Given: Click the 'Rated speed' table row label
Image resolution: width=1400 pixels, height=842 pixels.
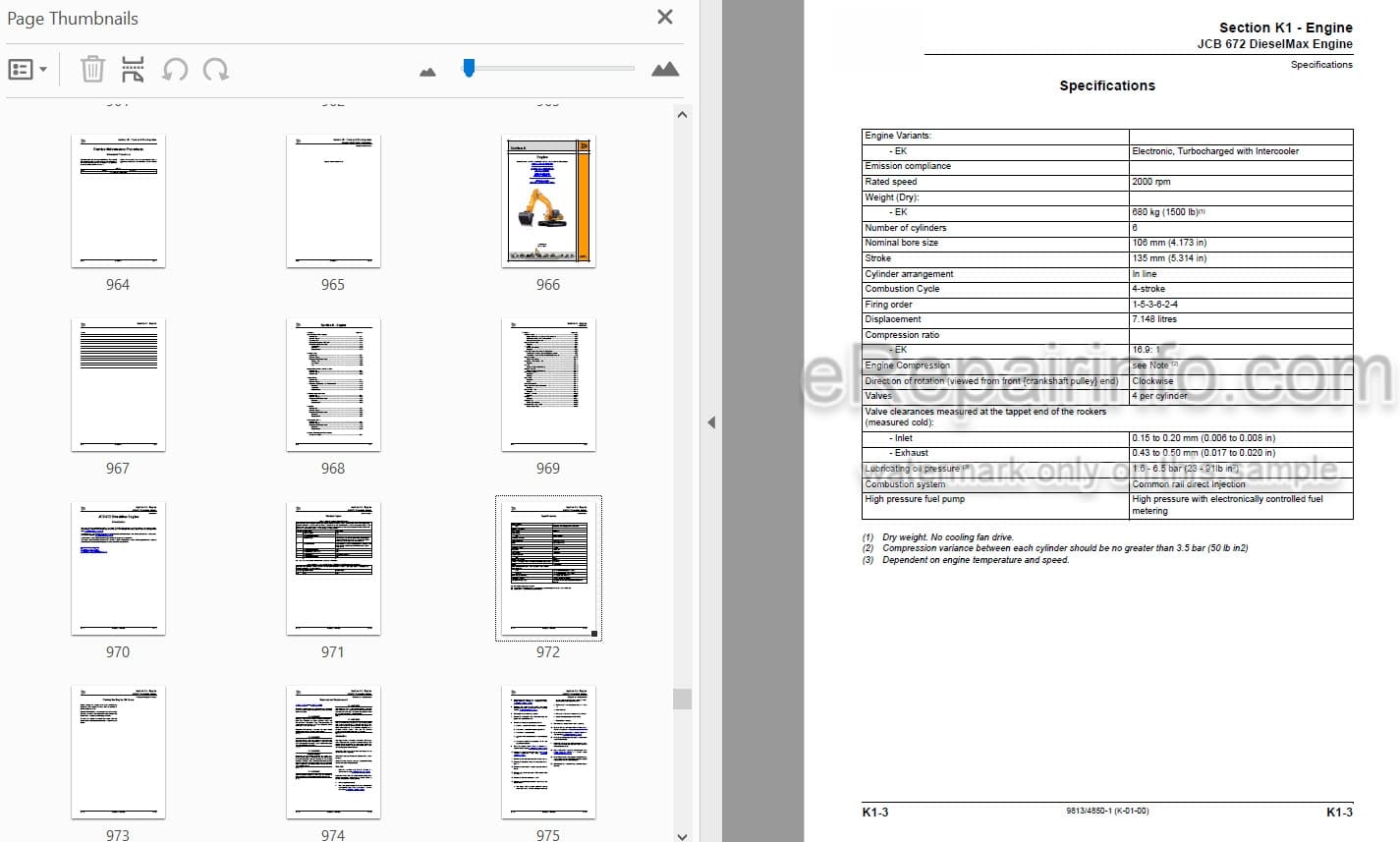Looking at the screenshot, I should point(890,182).
